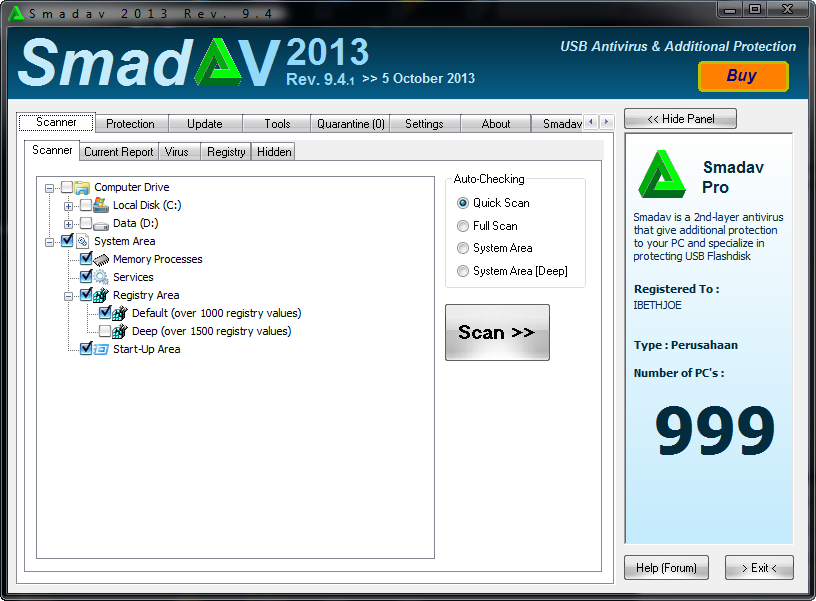Check the Data (D:) checkbox
Screen dimensions: 816x601
click(x=86, y=223)
